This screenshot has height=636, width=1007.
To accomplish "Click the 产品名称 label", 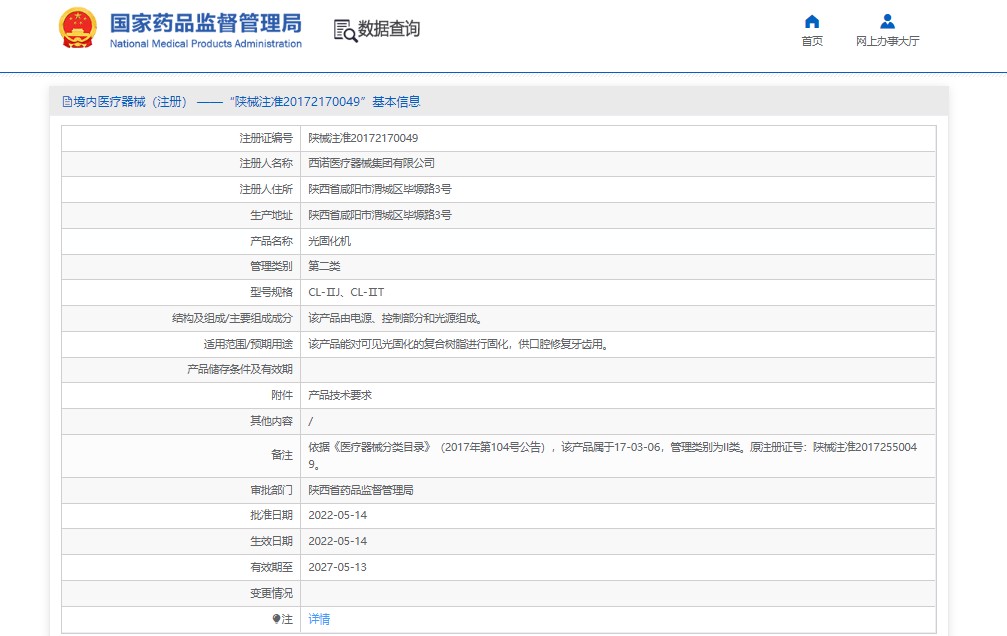I will coord(271,241).
